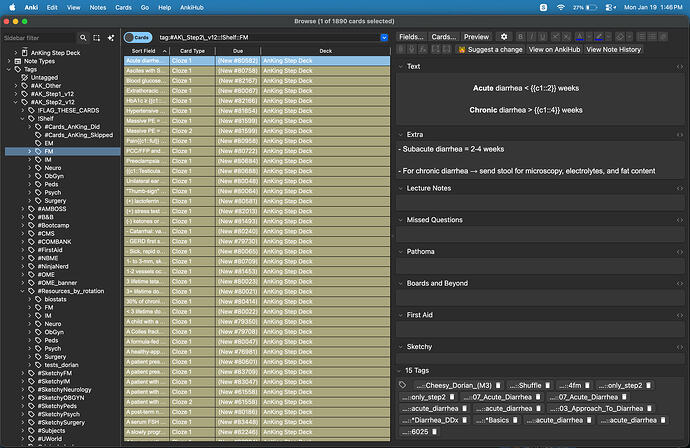Apply subscript formatting icon

point(566,37)
